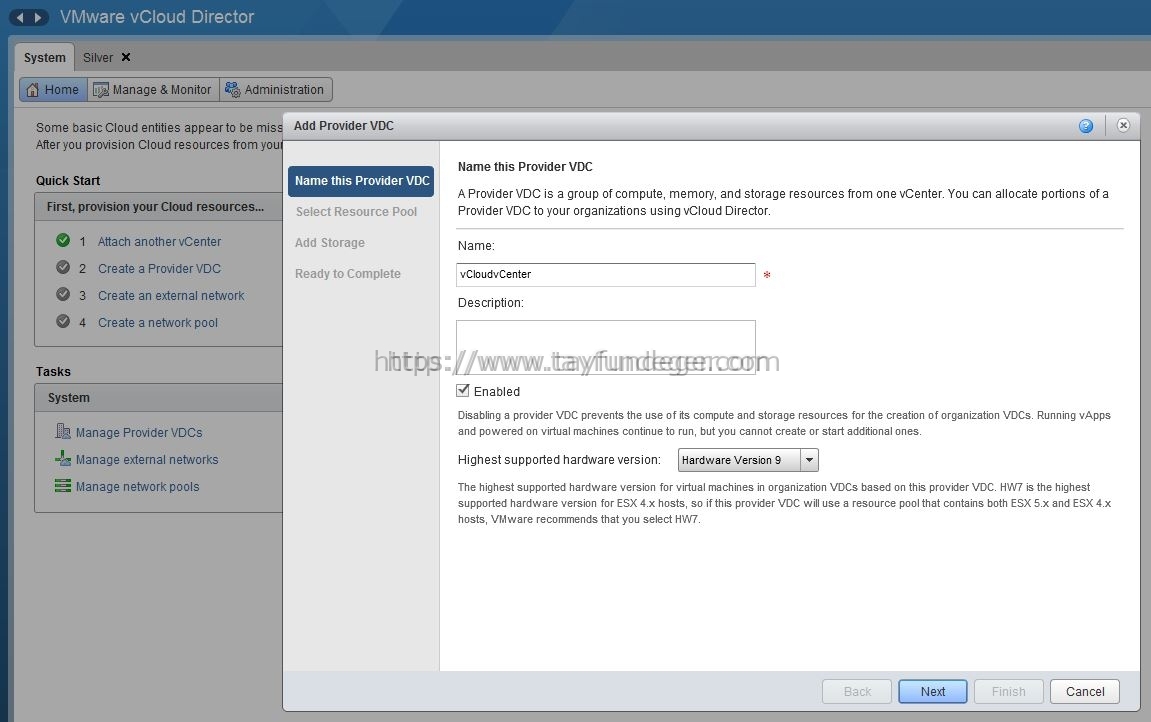Open the Create a network pool link
Image resolution: width=1151 pixels, height=722 pixels.
158,323
